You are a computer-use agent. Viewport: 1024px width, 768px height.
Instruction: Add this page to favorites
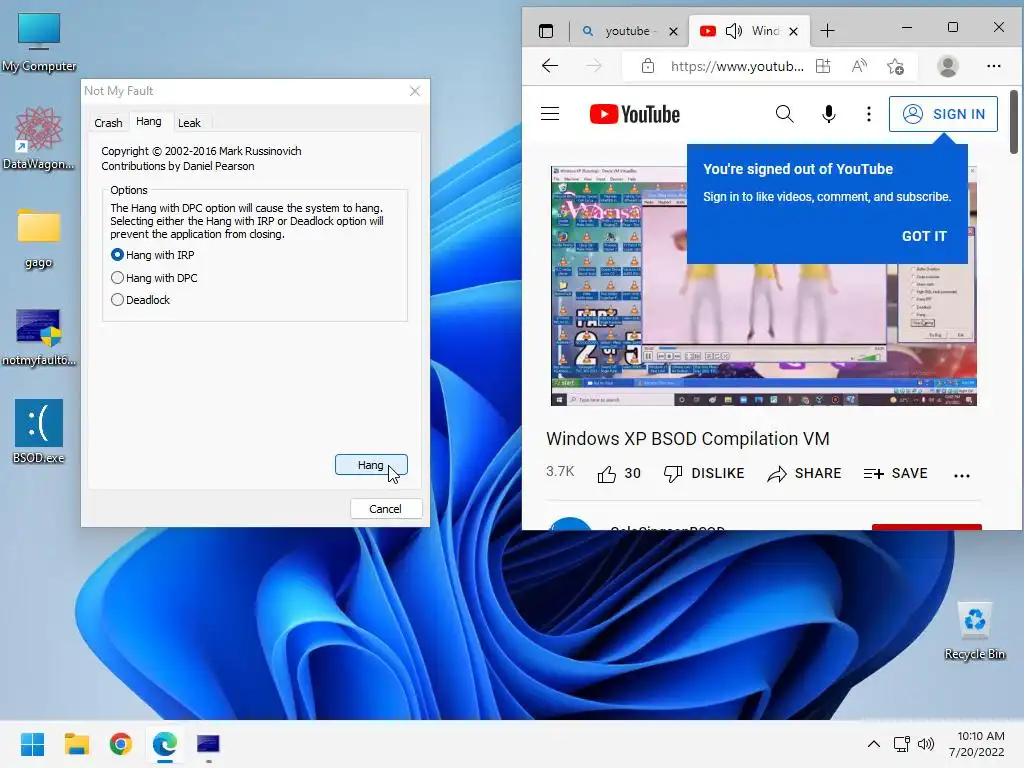[895, 66]
